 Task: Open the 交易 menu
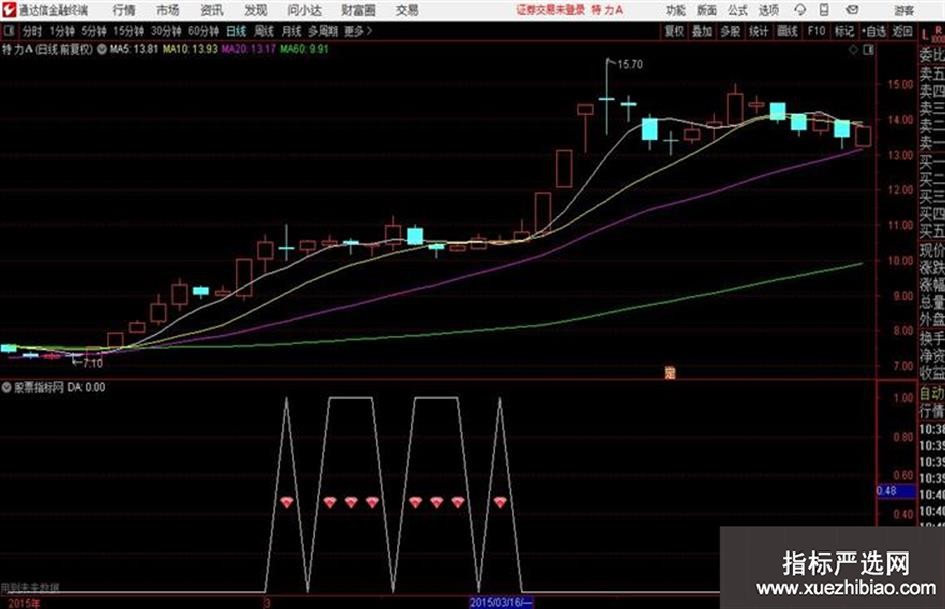tap(407, 10)
